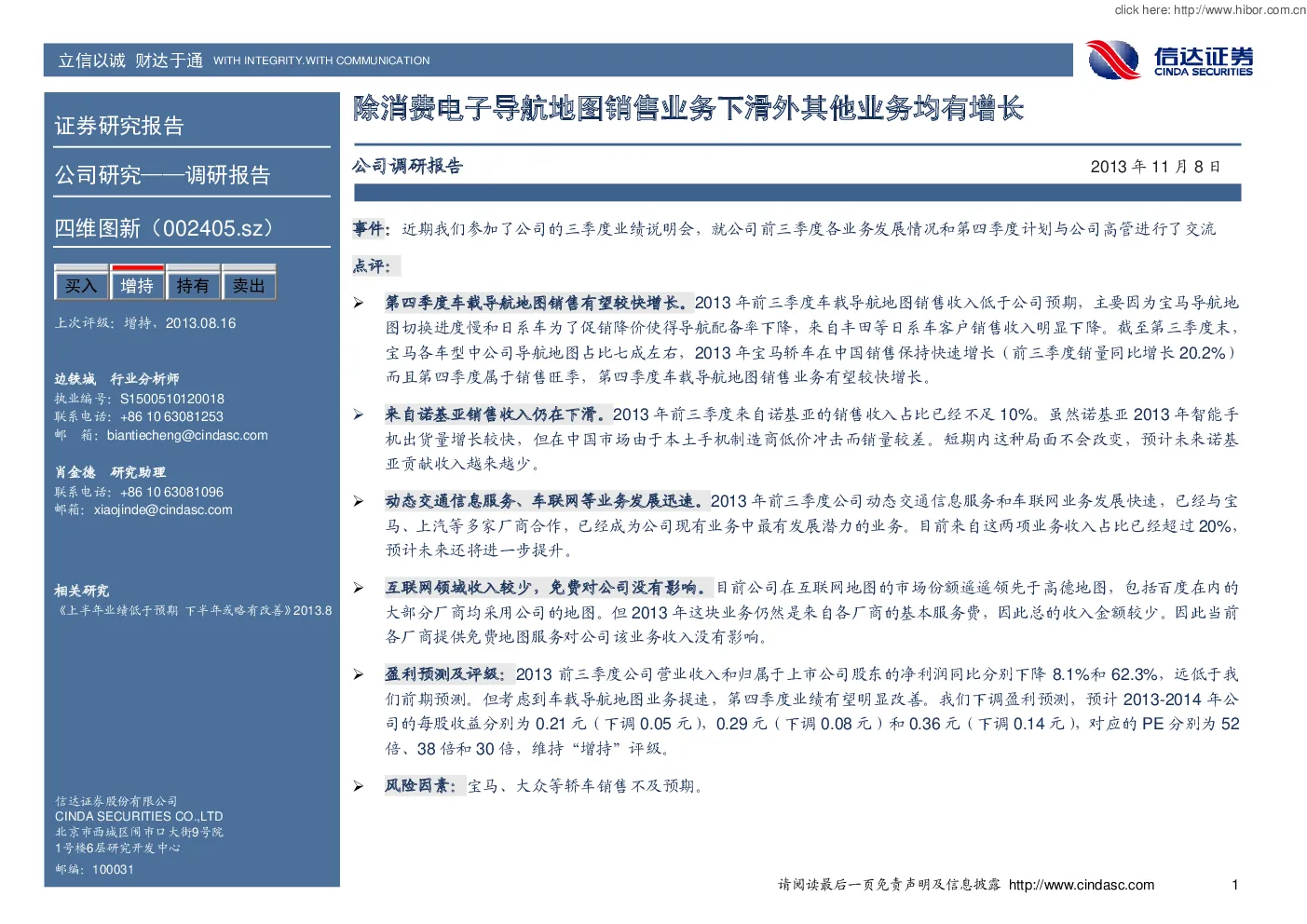Click the xiaojinde@cindasc.com email address
1307x924 pixels.
tap(163, 510)
